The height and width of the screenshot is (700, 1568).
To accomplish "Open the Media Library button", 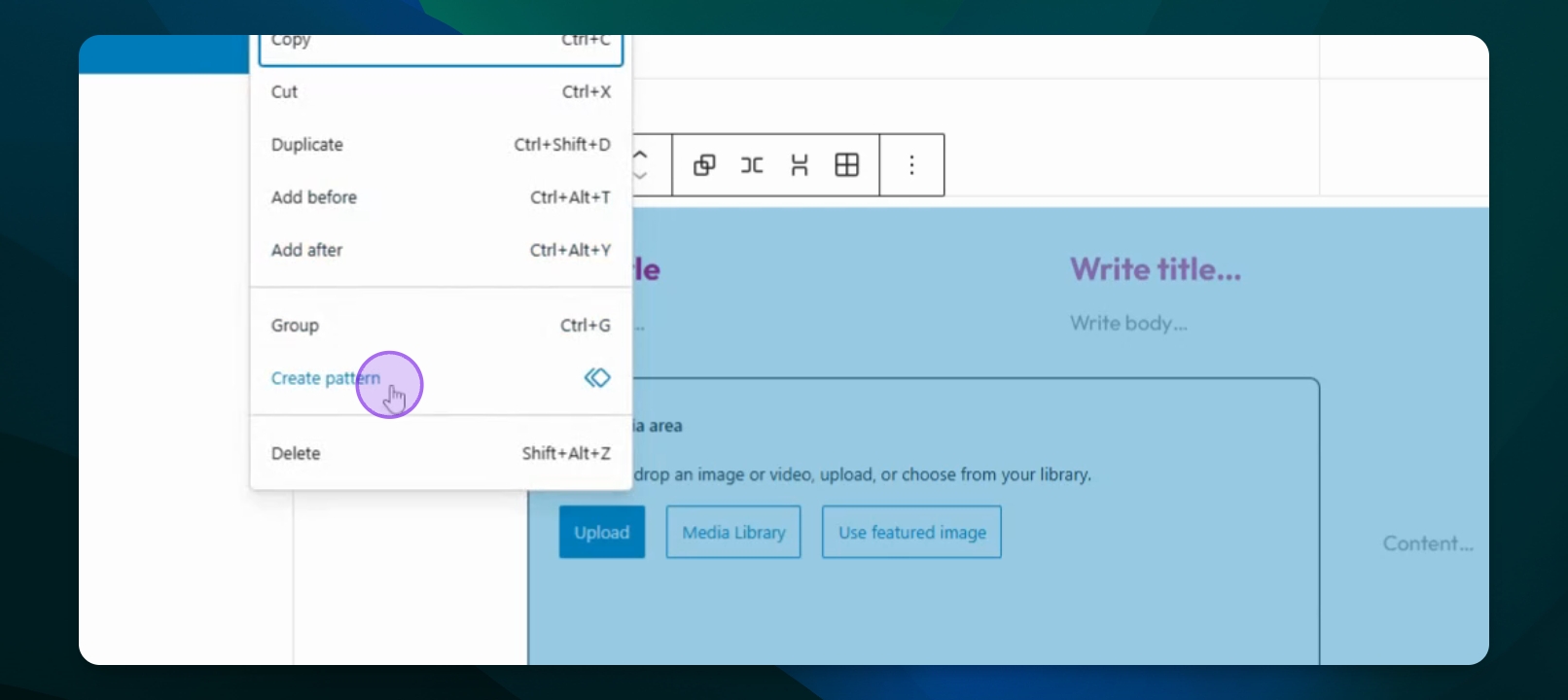I will pyautogui.click(x=733, y=532).
